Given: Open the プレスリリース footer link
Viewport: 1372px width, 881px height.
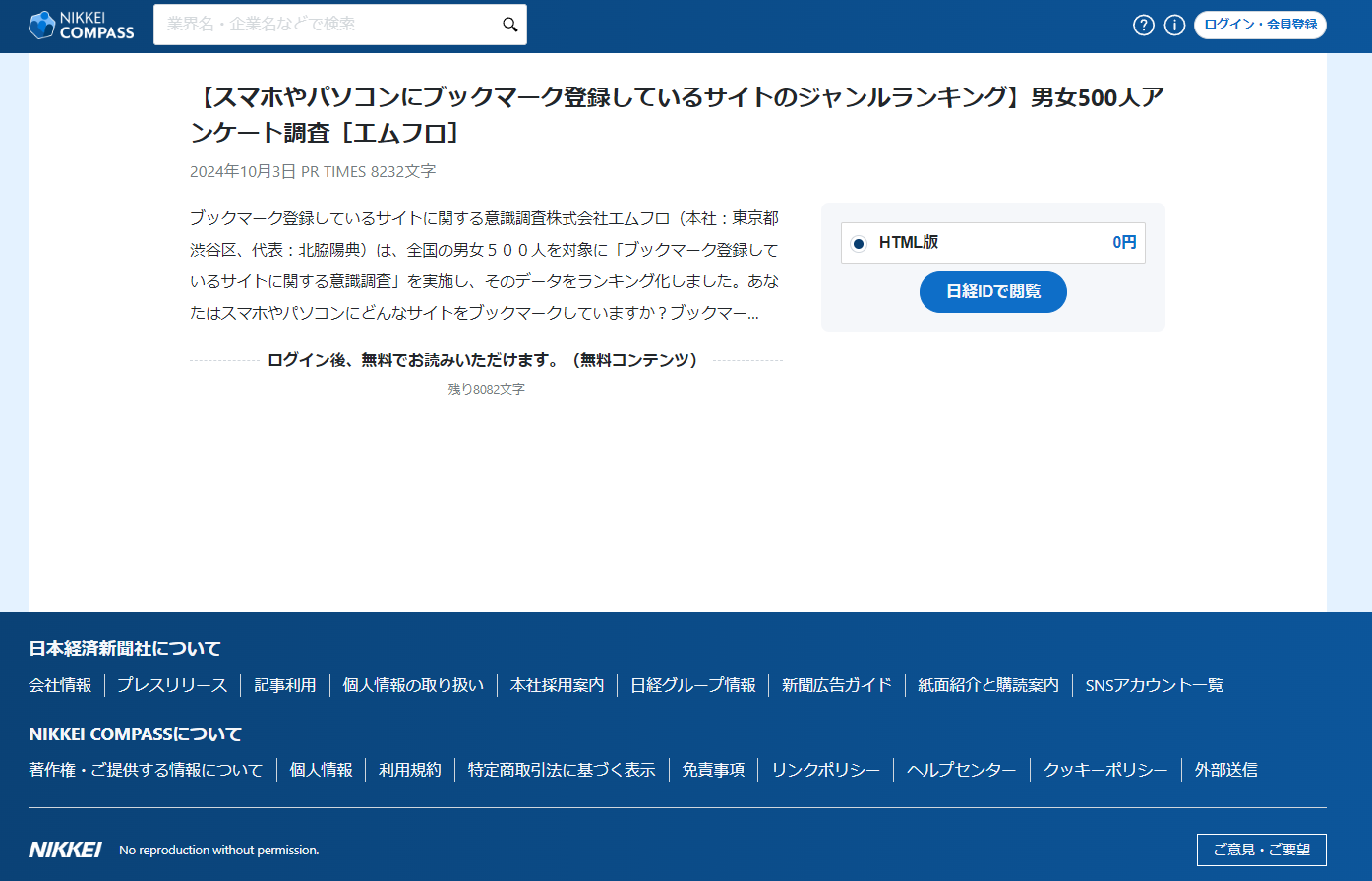Looking at the screenshot, I should pos(172,685).
